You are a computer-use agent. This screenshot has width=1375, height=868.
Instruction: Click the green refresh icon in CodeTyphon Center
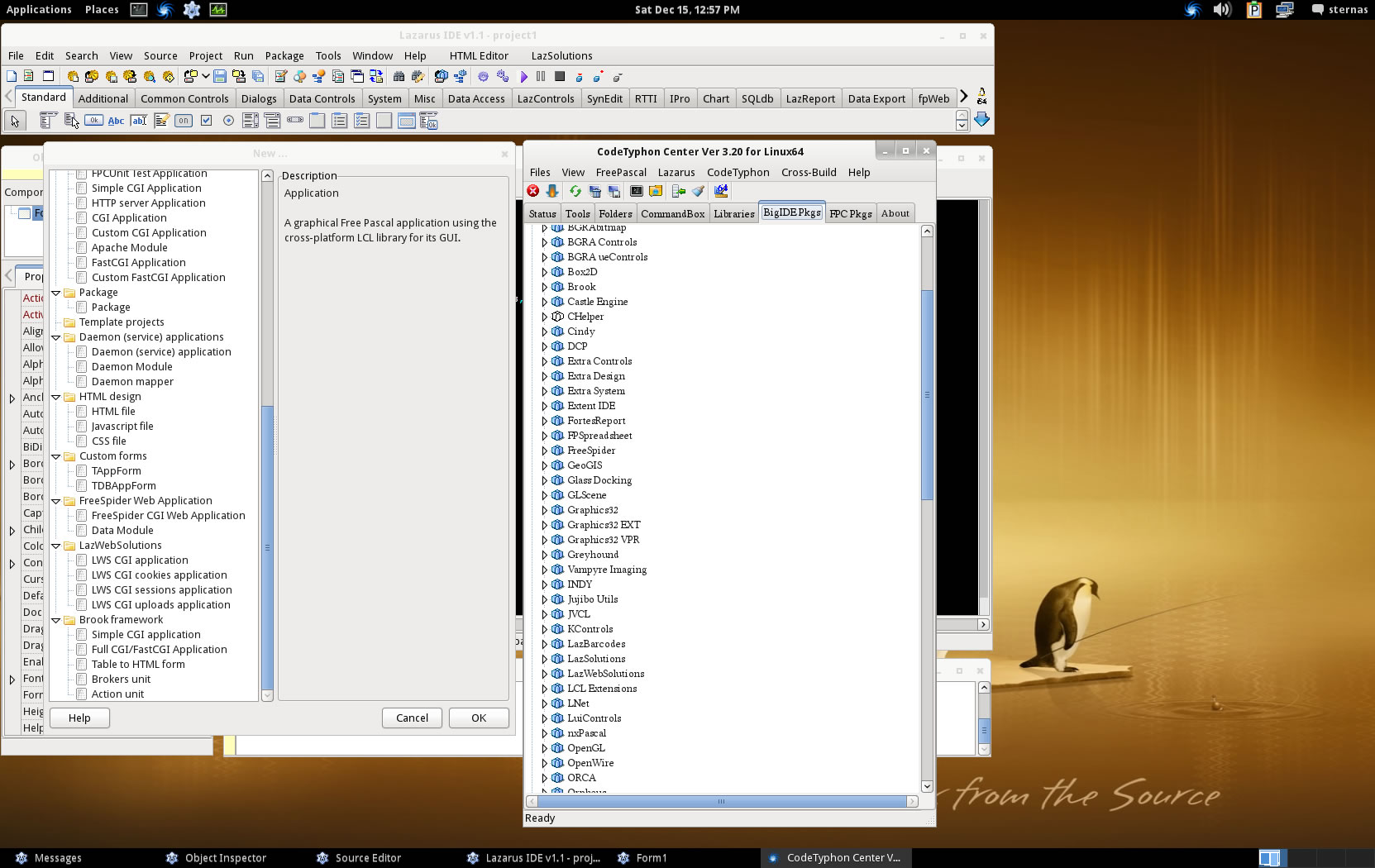click(x=575, y=191)
